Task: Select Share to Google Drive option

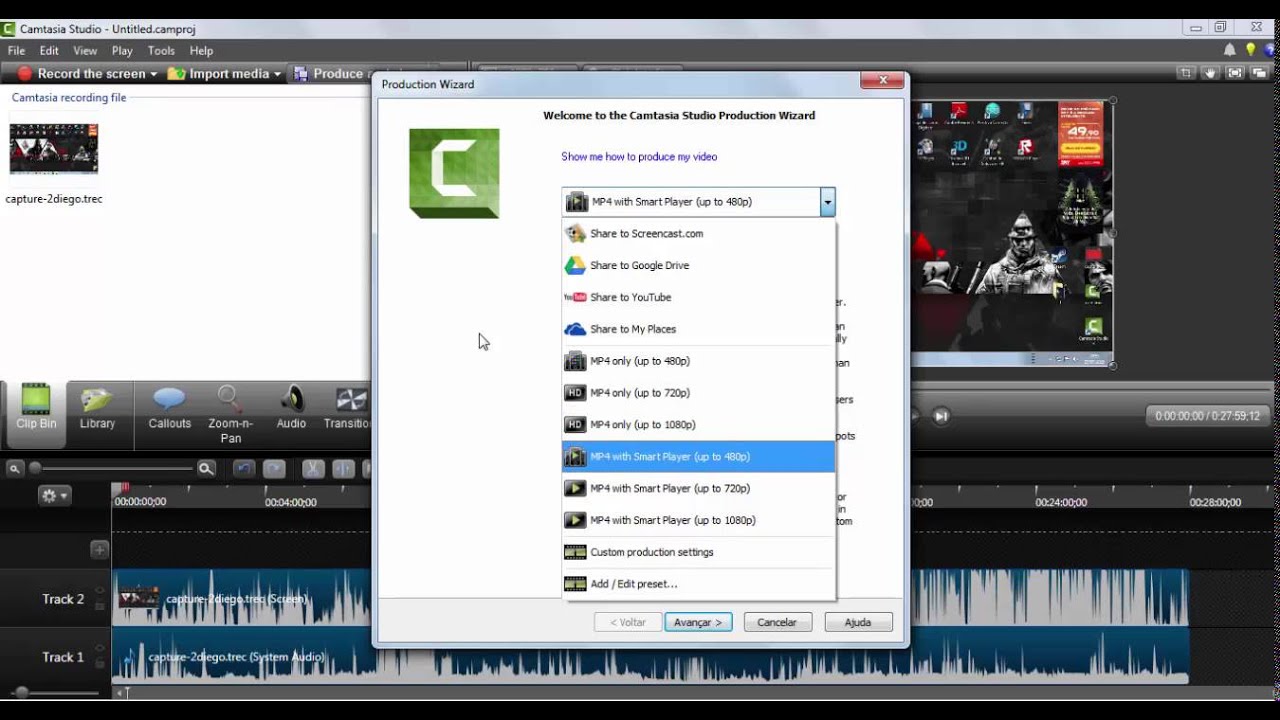Action: (x=698, y=265)
